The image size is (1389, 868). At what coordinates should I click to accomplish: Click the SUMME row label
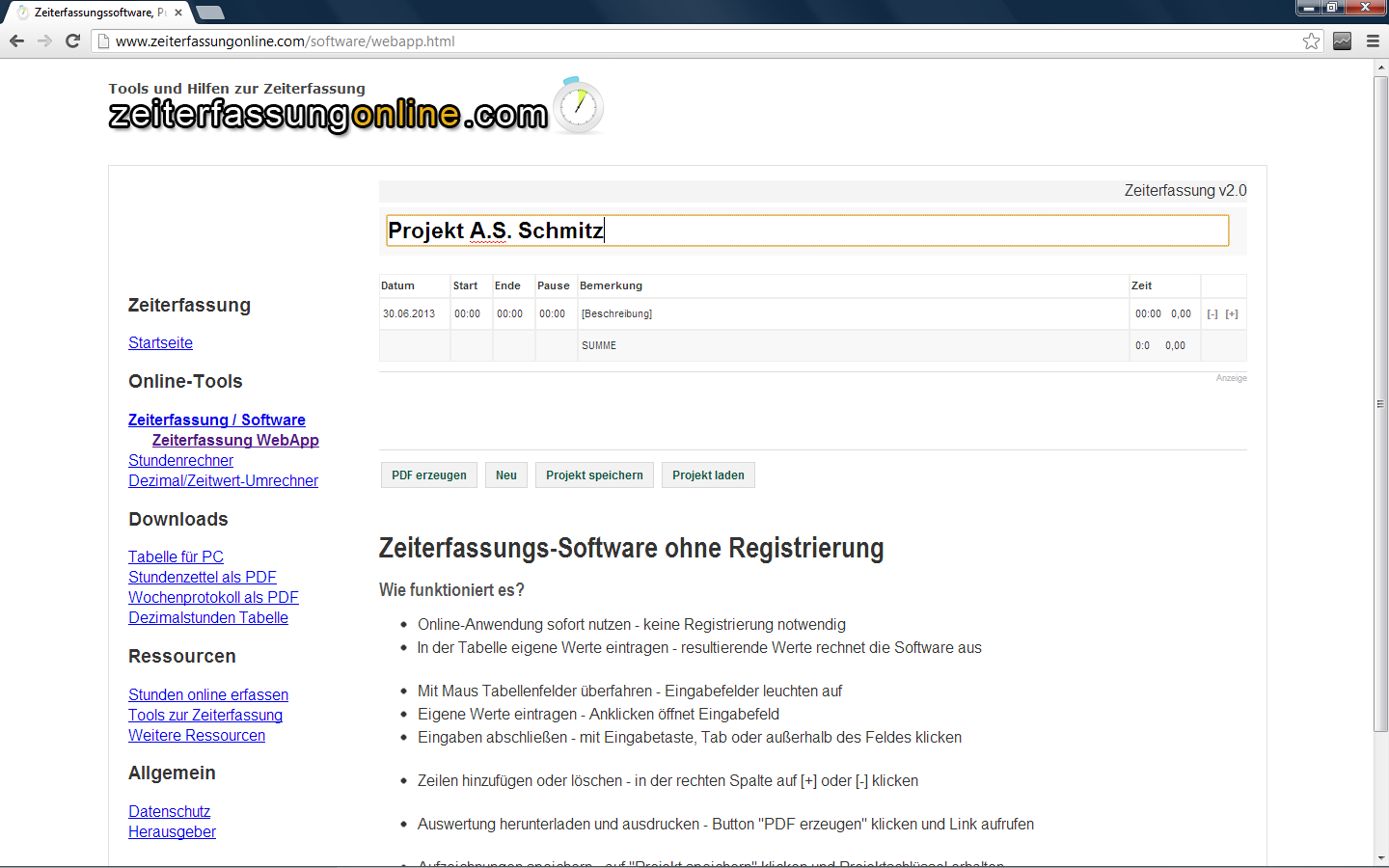(x=599, y=345)
